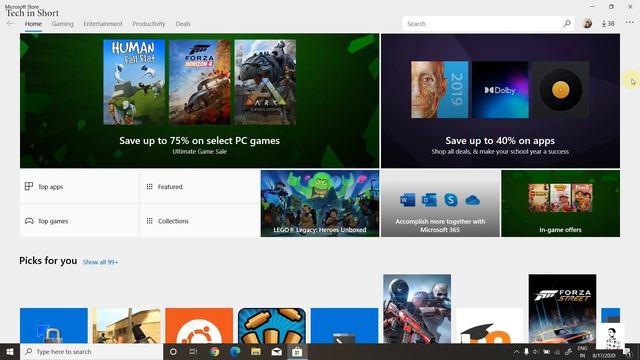Open the desert shooter game pick
The width and height of the screenshot is (640, 360).
tap(127, 326)
